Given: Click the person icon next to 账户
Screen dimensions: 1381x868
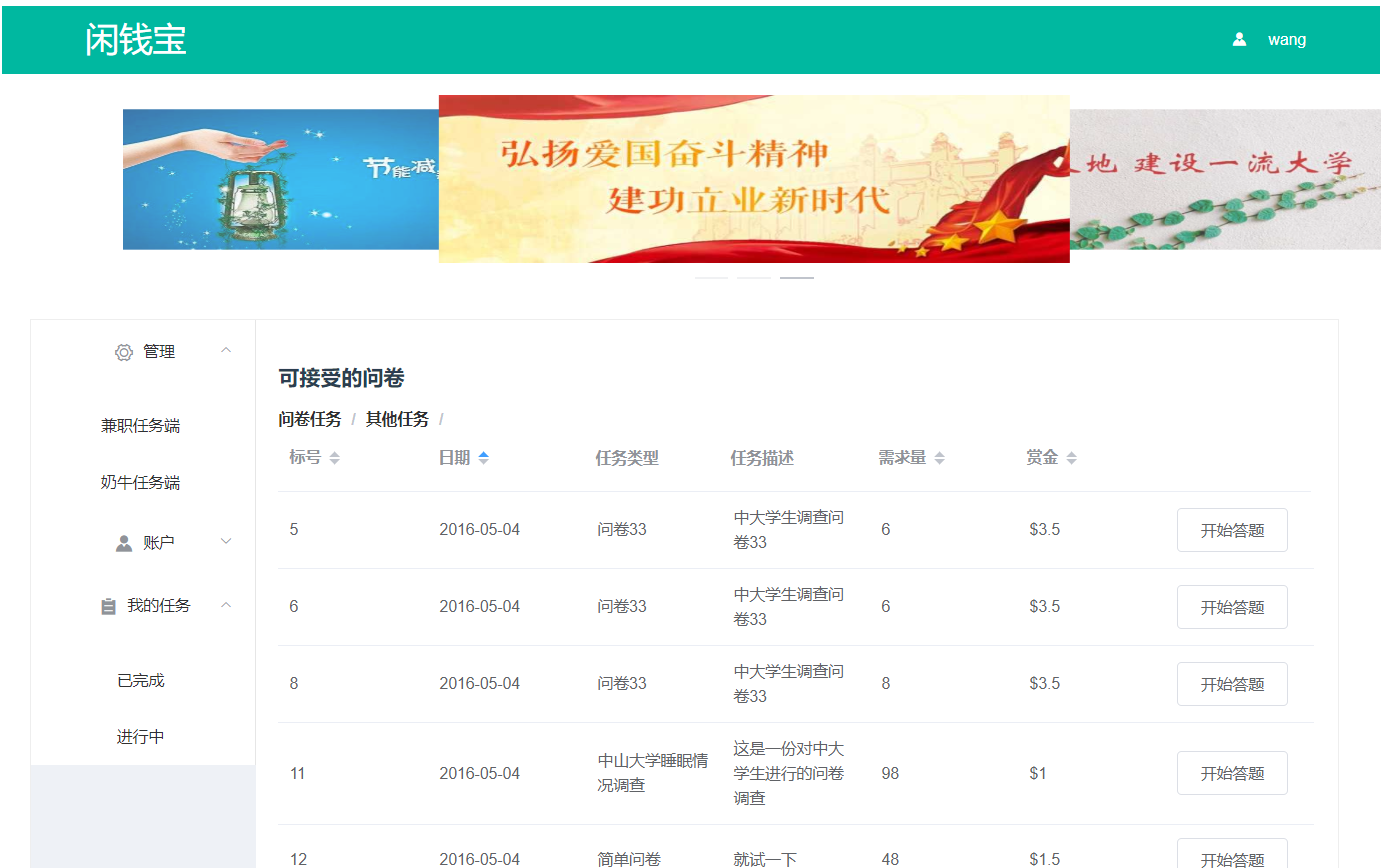Looking at the screenshot, I should click(x=124, y=543).
